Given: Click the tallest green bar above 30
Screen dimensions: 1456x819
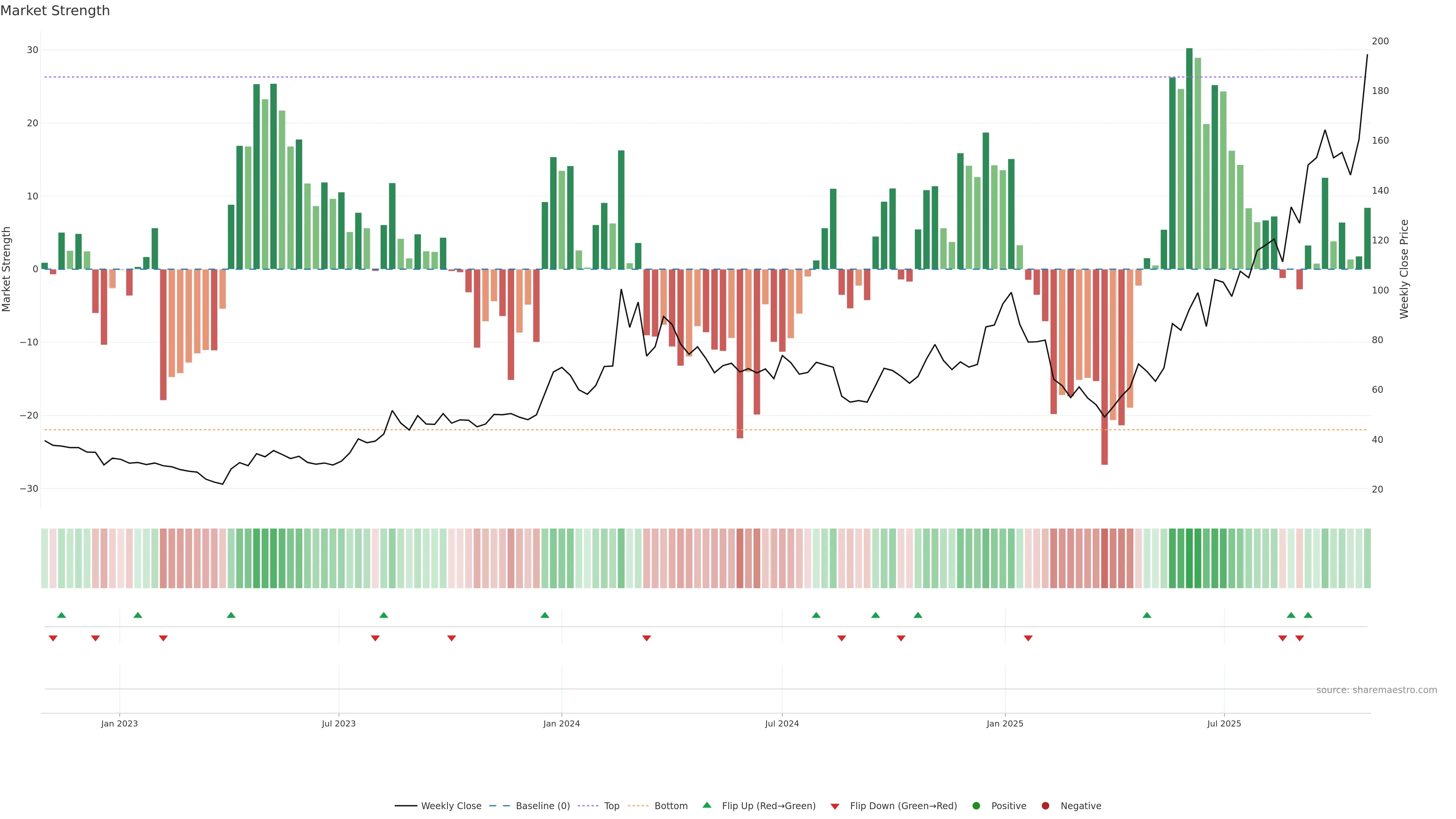Looking at the screenshot, I should coord(1189,158).
